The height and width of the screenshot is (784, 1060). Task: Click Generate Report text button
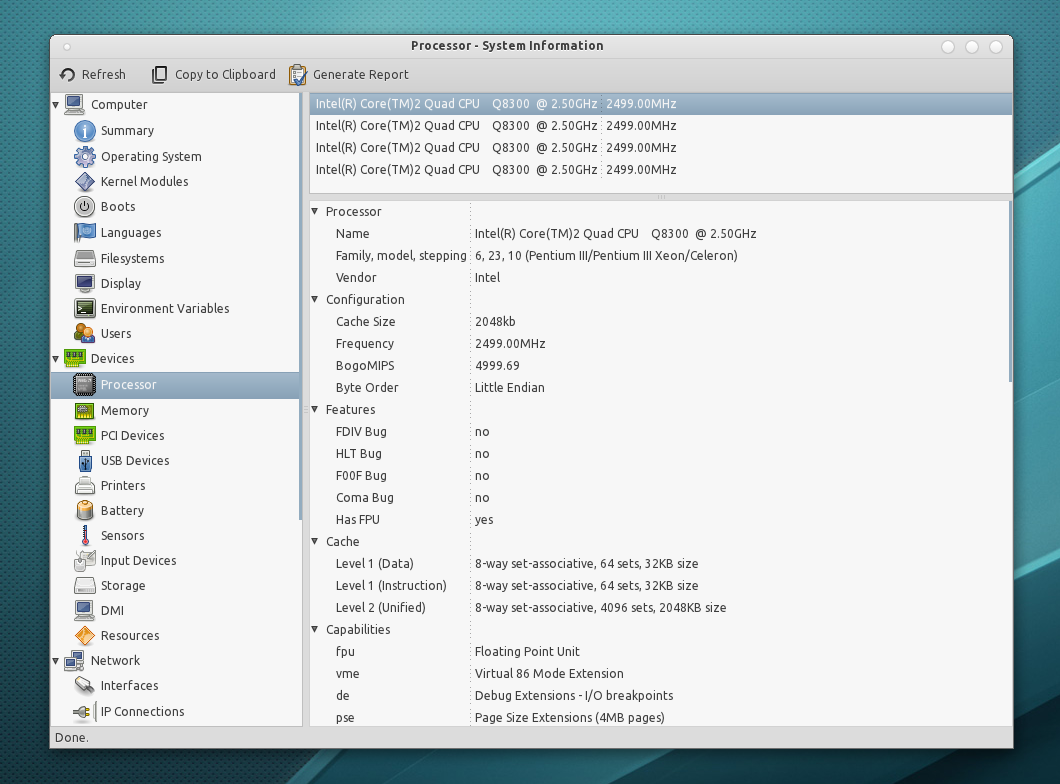click(360, 74)
